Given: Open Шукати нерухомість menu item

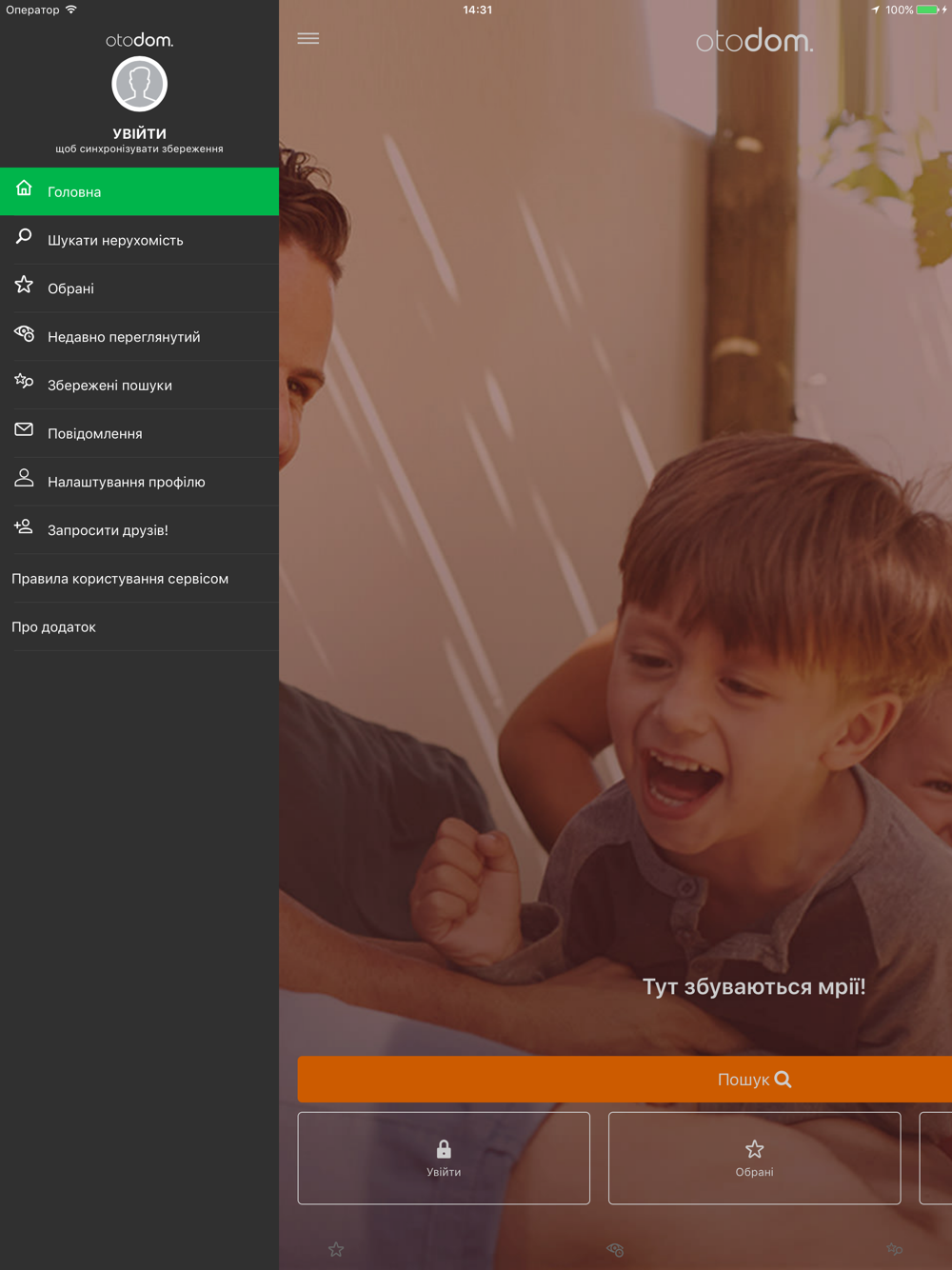Looking at the screenshot, I should coord(139,240).
